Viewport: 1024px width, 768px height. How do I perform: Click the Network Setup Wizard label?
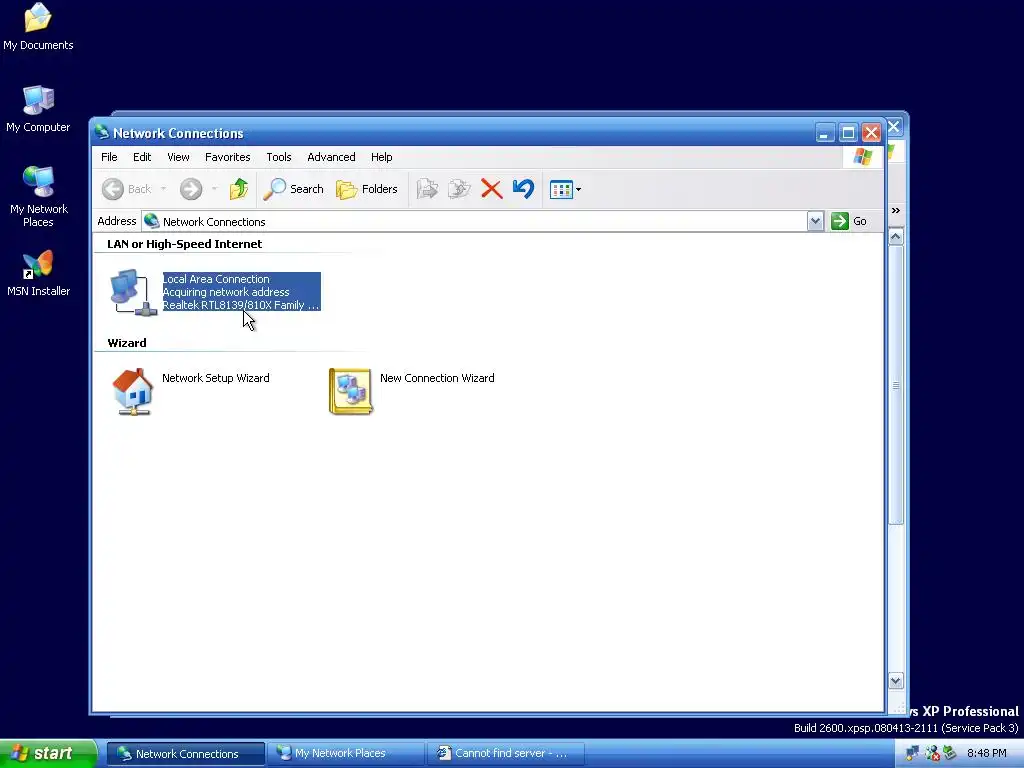216,378
